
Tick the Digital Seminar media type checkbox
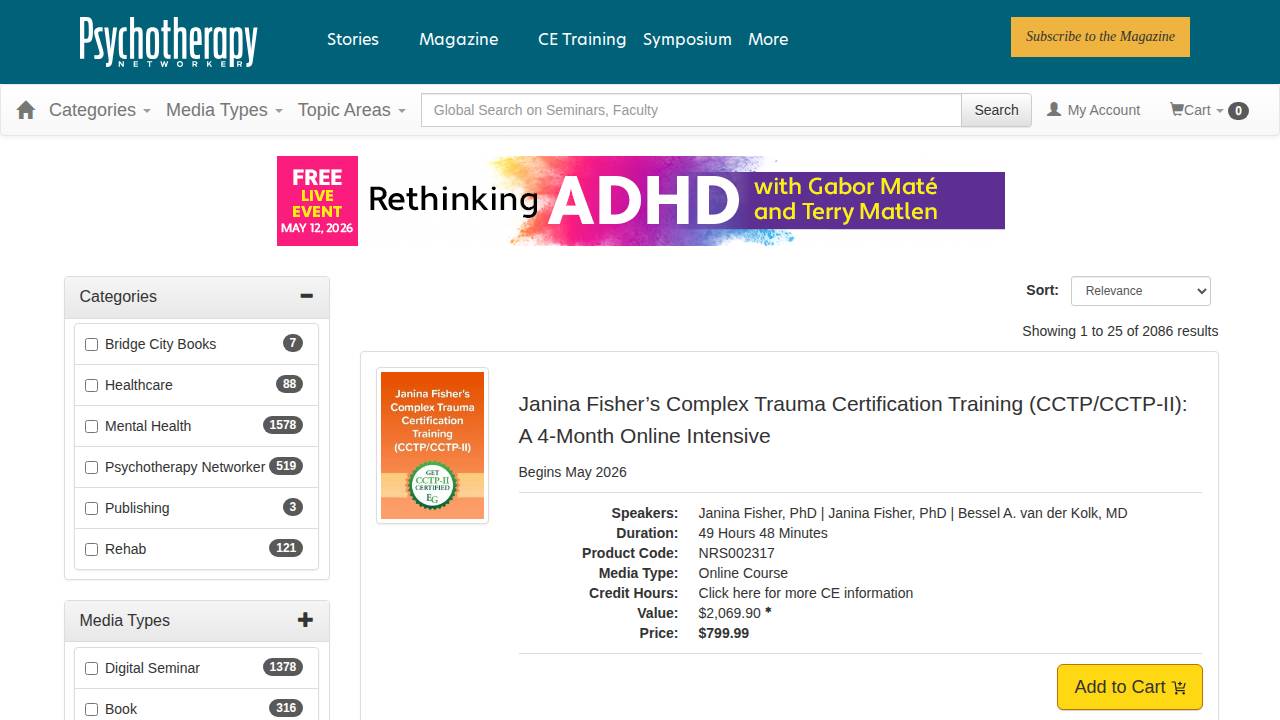click(92, 668)
